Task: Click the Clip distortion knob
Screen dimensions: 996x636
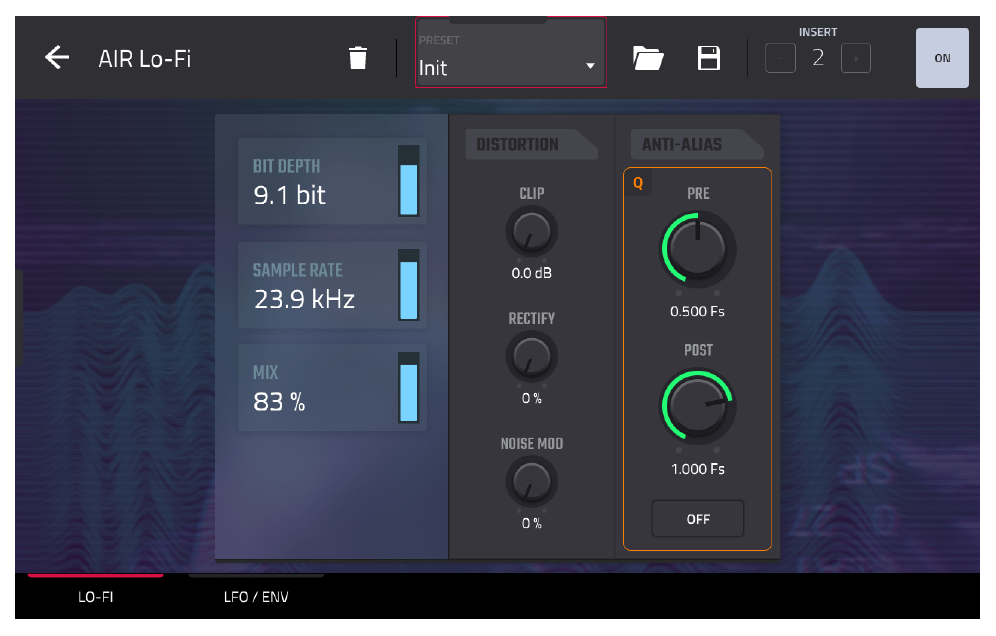Action: click(x=531, y=231)
